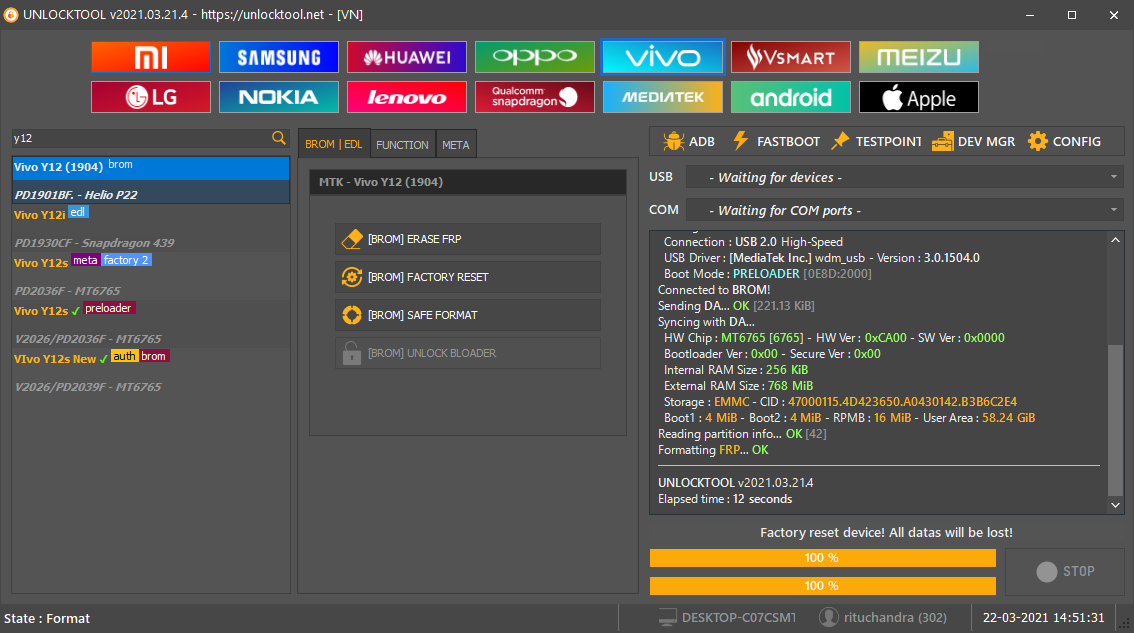Click the 22-03-2021 14:51:31 timestamp

tap(1043, 618)
